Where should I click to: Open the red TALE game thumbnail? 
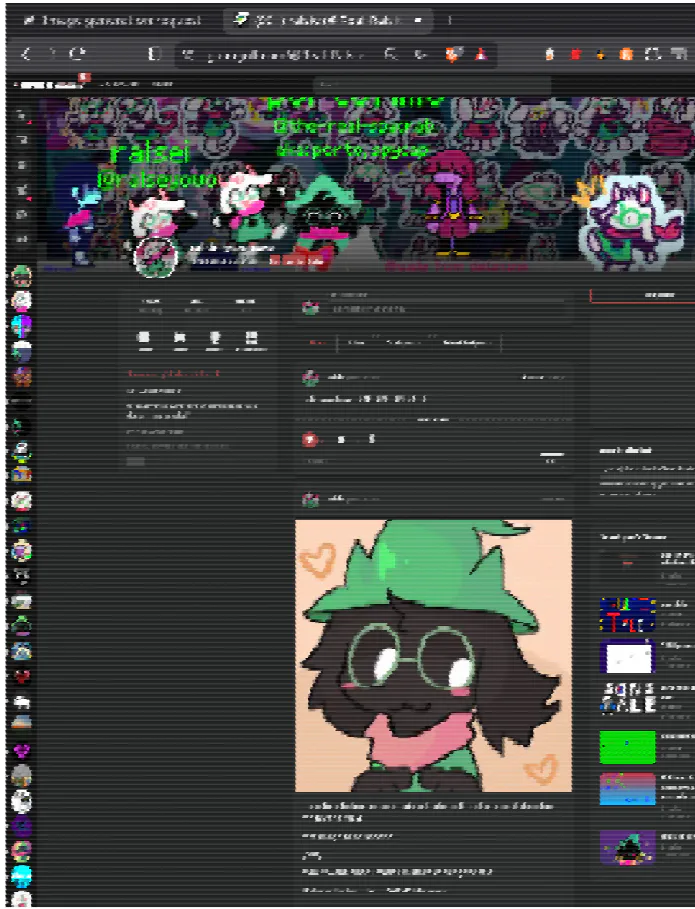[627, 615]
